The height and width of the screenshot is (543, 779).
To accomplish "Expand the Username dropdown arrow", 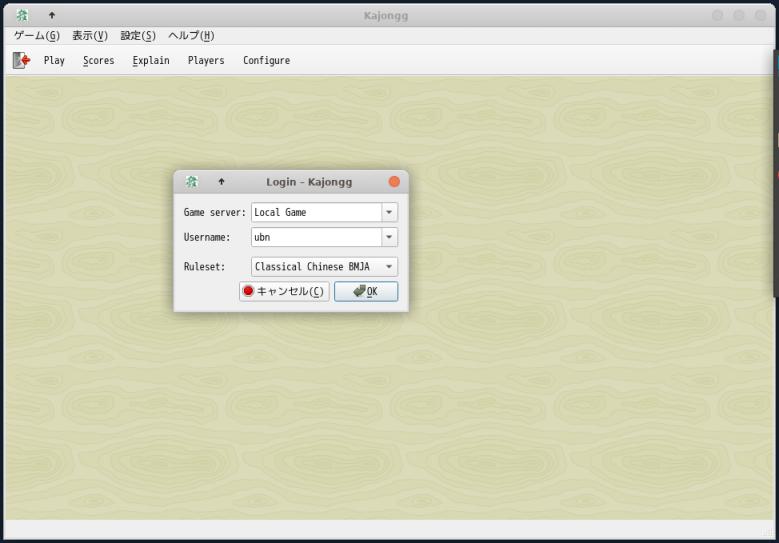I will tap(389, 237).
